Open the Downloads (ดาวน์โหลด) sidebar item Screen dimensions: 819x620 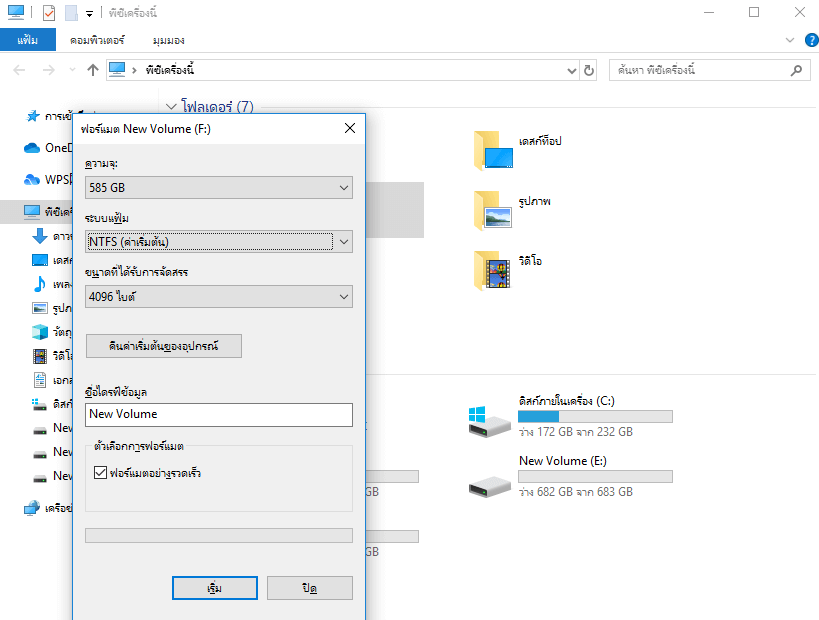click(x=52, y=235)
